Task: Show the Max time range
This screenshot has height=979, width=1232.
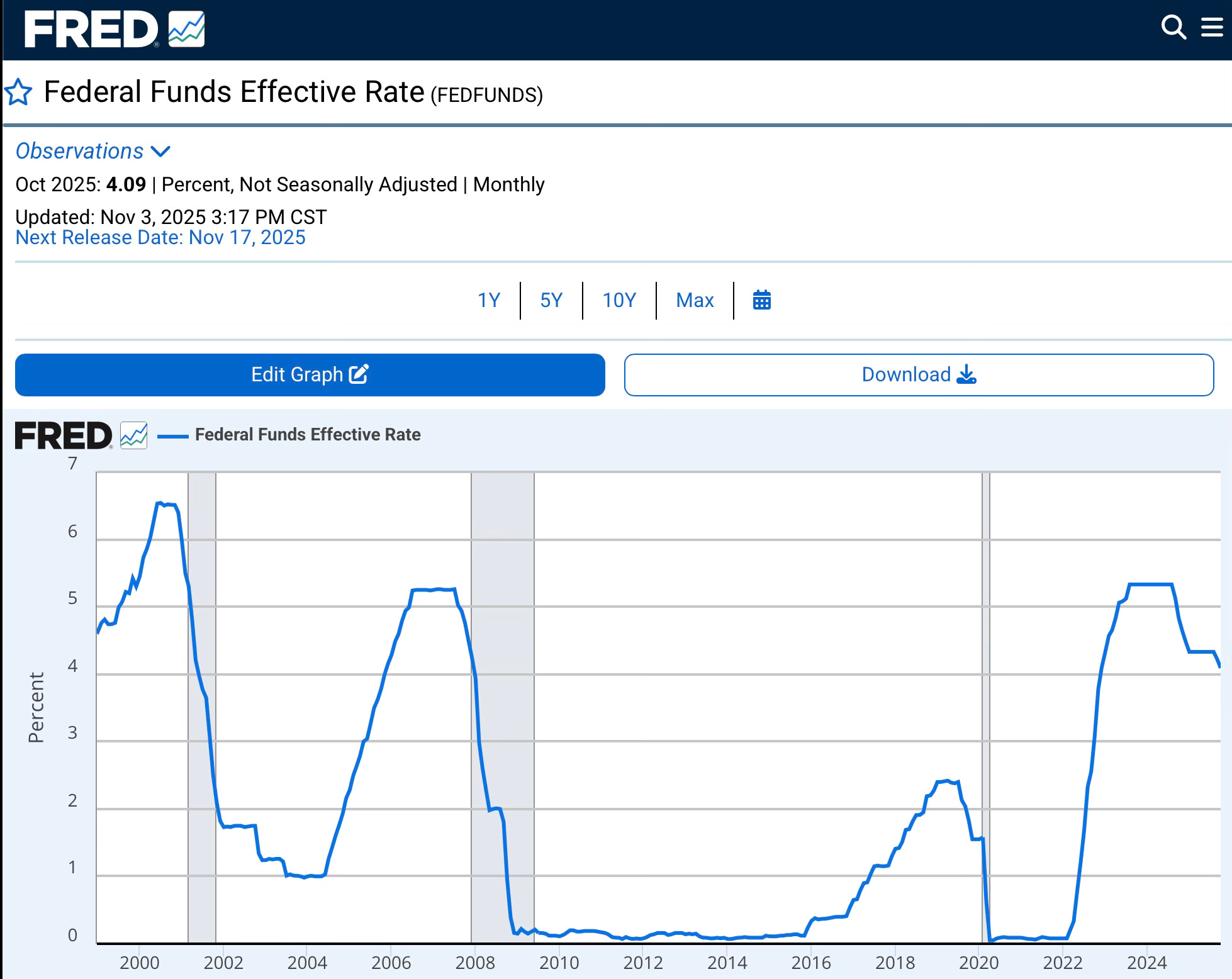Action: [695, 300]
